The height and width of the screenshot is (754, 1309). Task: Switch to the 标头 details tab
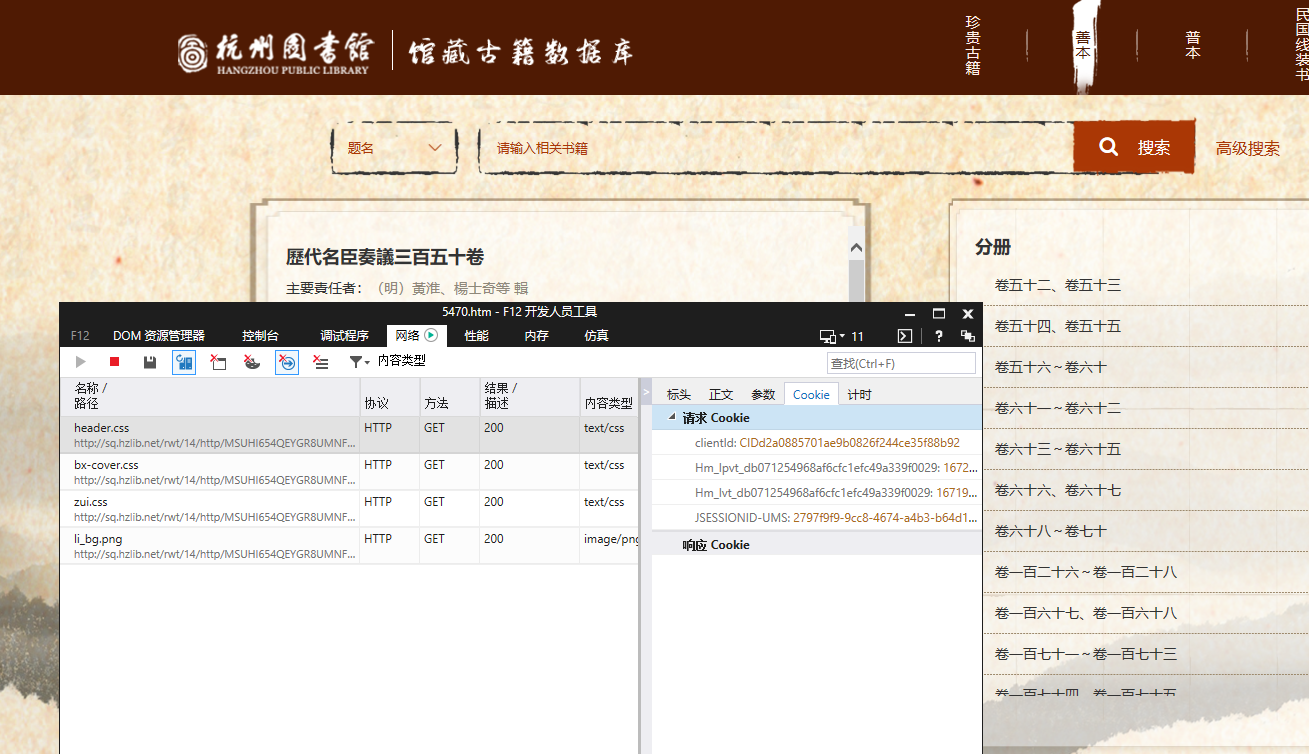[679, 394]
